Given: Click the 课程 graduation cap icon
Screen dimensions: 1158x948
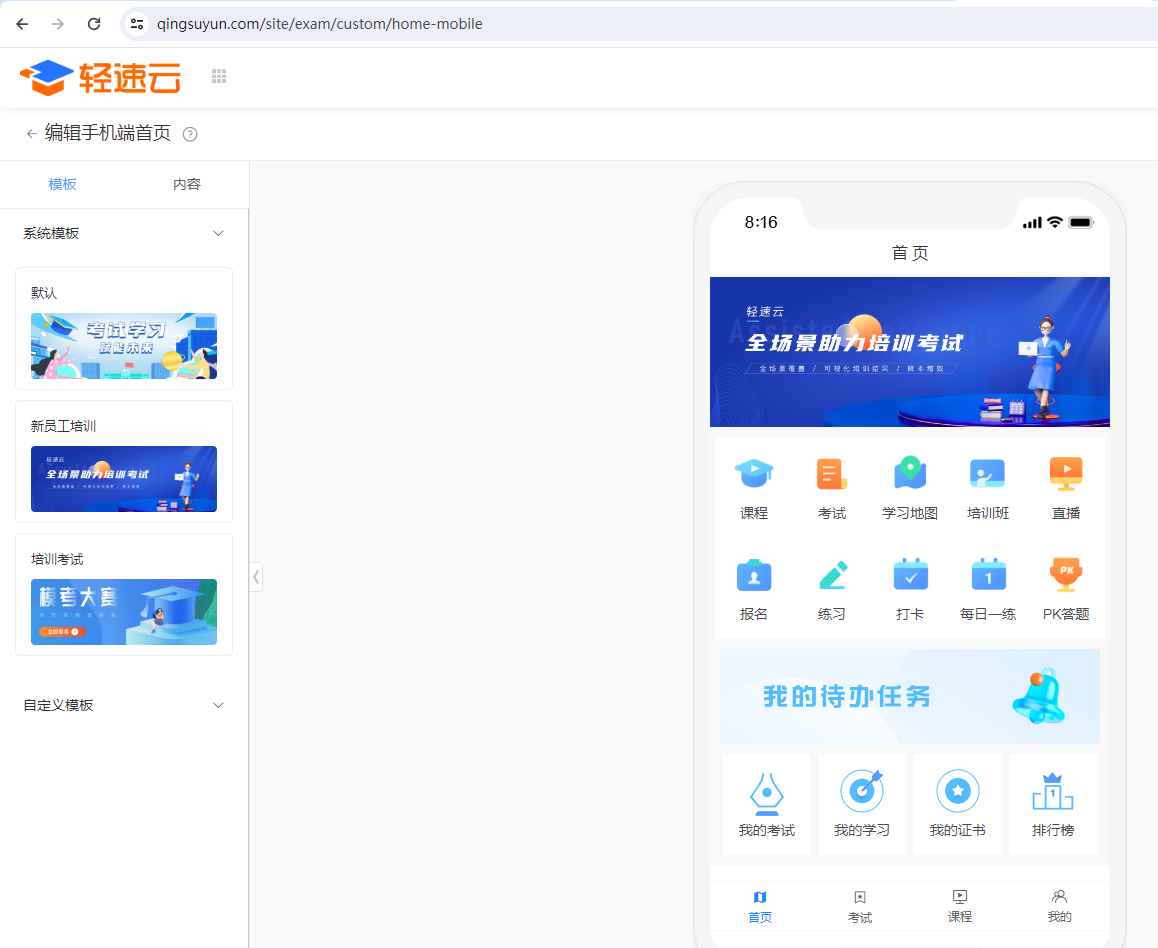Looking at the screenshot, I should [753, 473].
